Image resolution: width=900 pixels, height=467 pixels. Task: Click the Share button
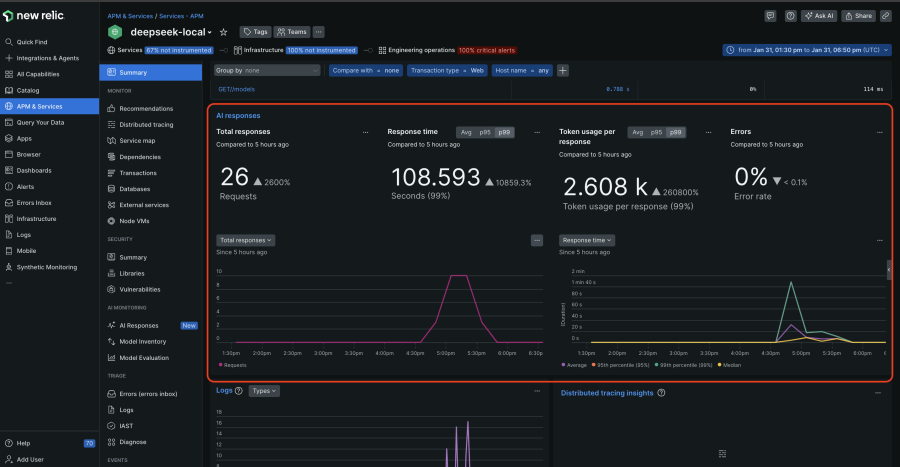coord(858,16)
